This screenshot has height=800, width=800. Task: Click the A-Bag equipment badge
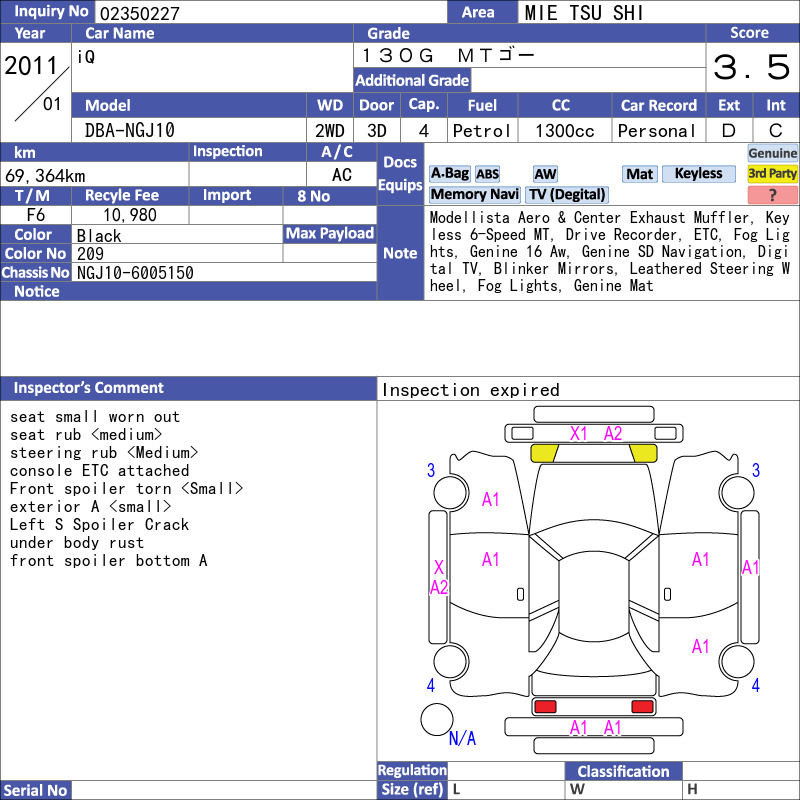pyautogui.click(x=449, y=173)
